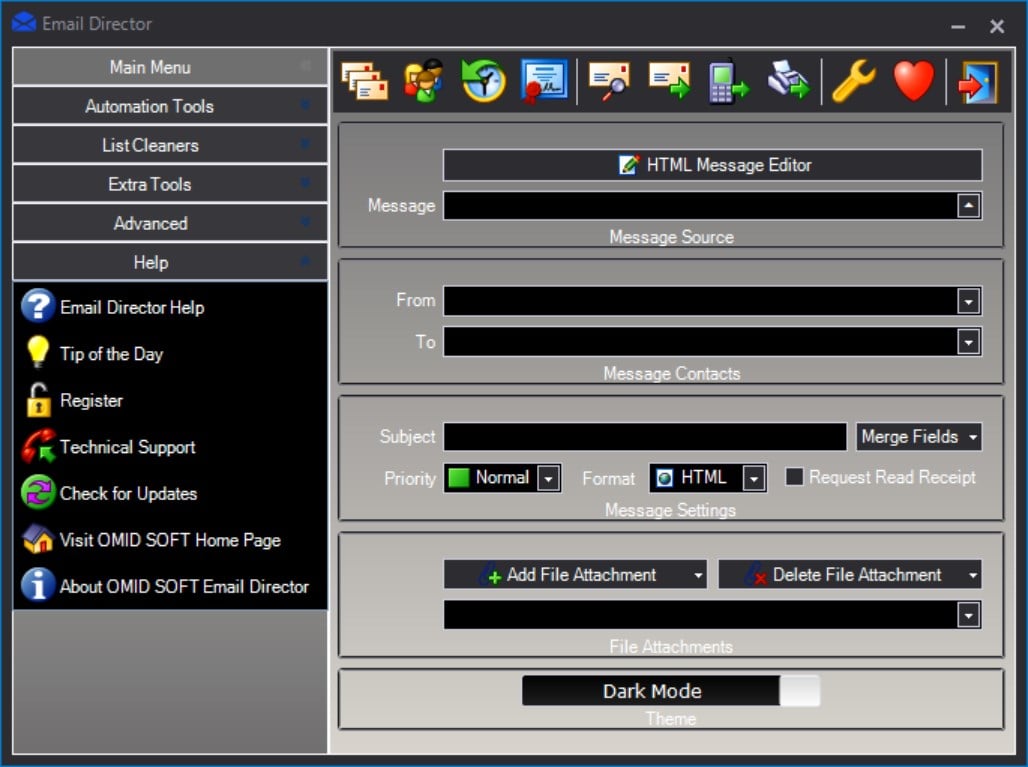Click into the Subject input field
The image size is (1028, 767).
pos(645,437)
